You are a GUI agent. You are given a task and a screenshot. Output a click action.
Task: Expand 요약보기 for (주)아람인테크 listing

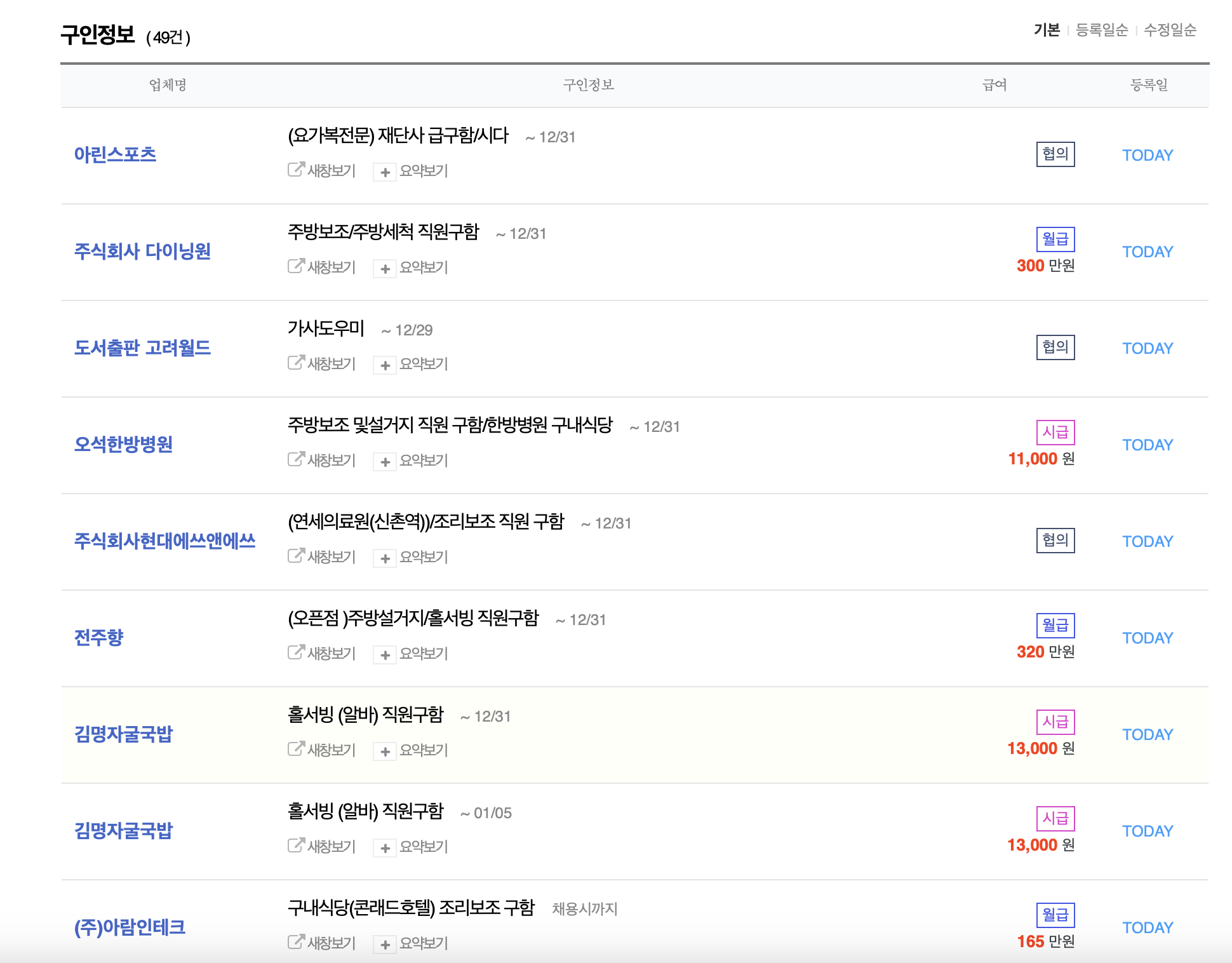point(411,943)
